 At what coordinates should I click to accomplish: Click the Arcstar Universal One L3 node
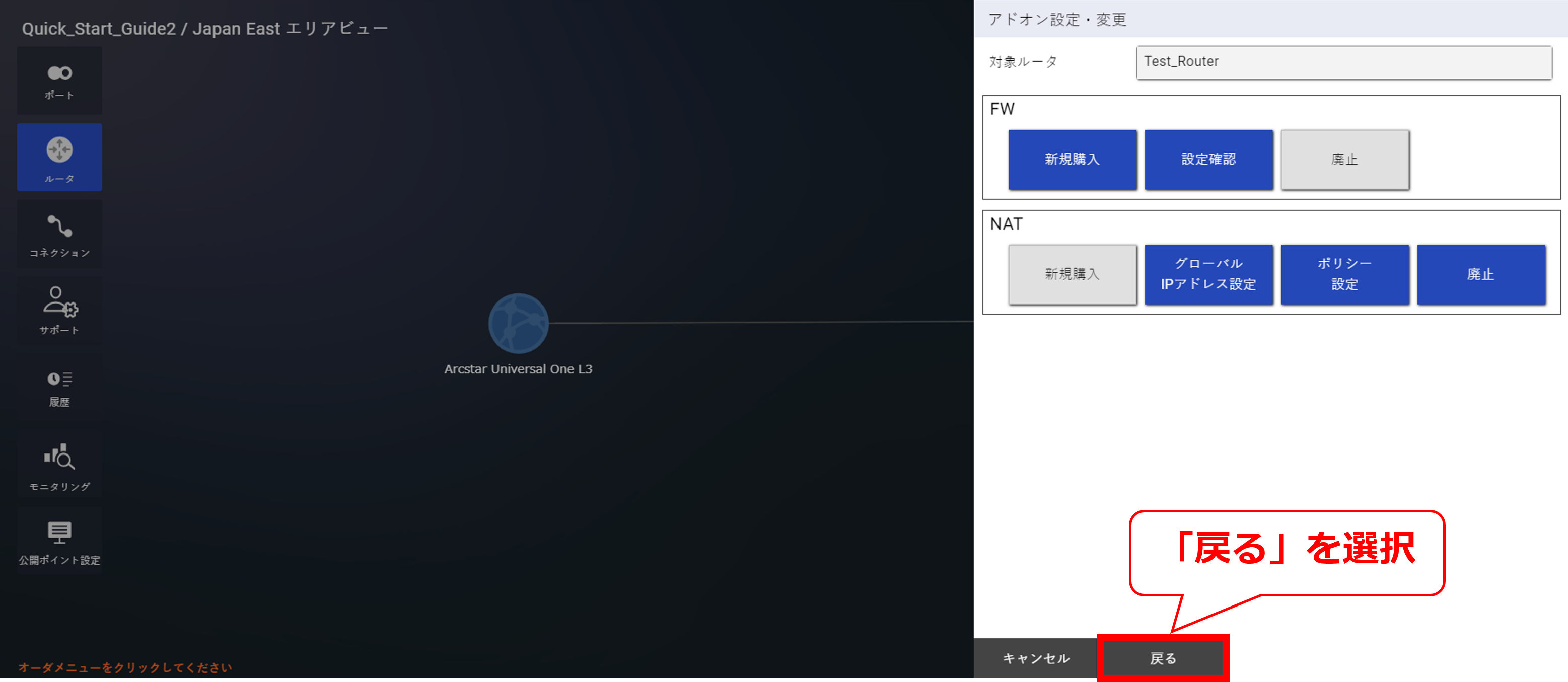pos(518,324)
